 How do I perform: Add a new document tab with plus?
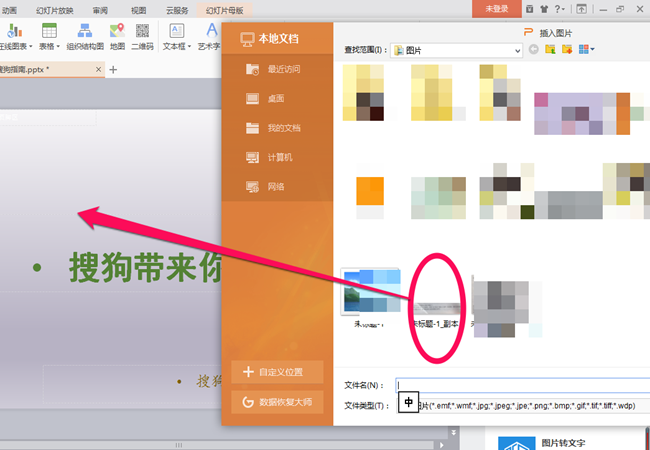point(113,70)
